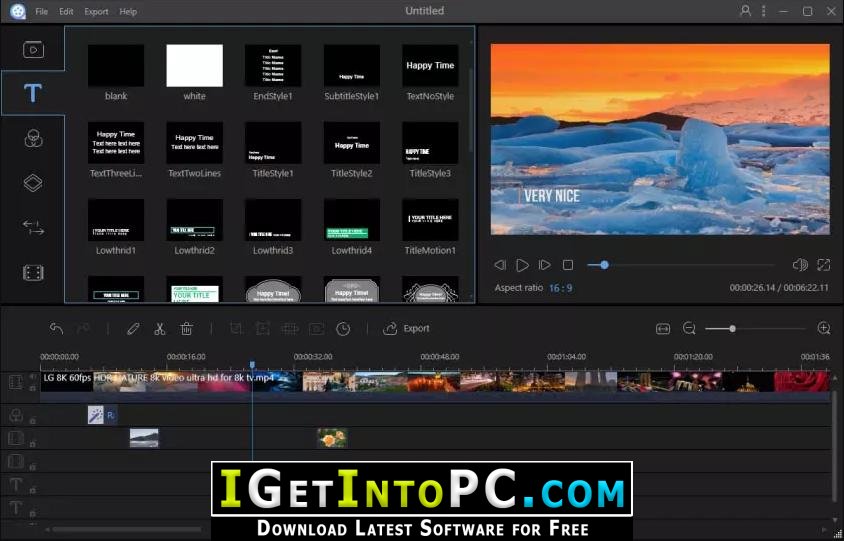Select the Lowthrid3 template
This screenshot has width=844, height=541.
click(273, 227)
